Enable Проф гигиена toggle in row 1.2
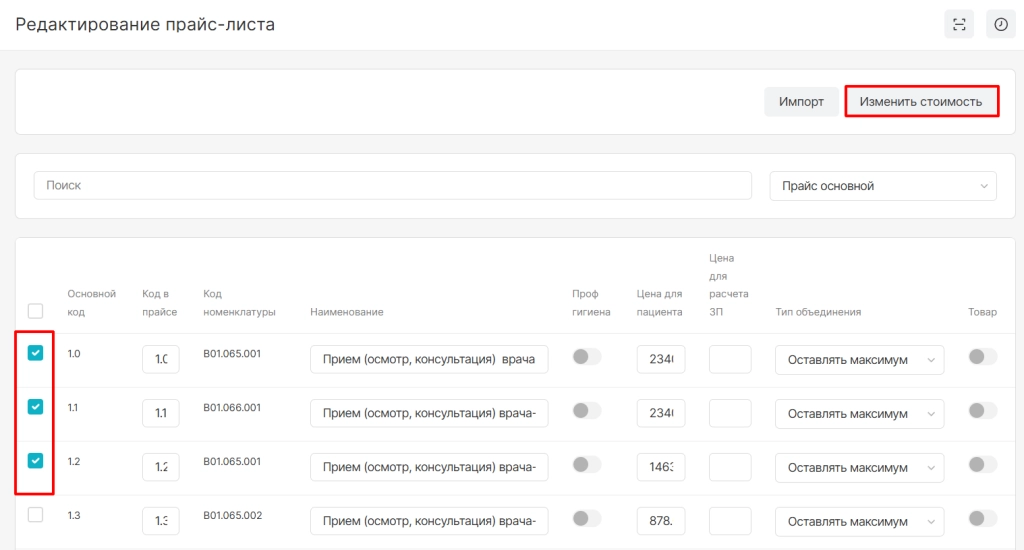The height and width of the screenshot is (550, 1024). click(x=586, y=465)
